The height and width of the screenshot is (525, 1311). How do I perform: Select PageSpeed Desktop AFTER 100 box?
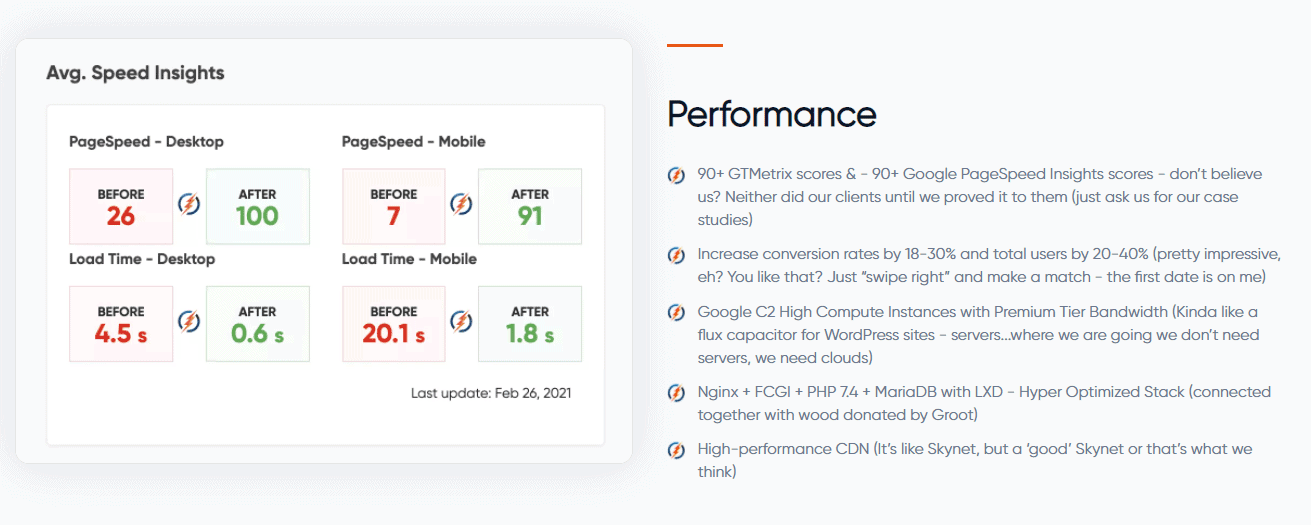(x=257, y=206)
